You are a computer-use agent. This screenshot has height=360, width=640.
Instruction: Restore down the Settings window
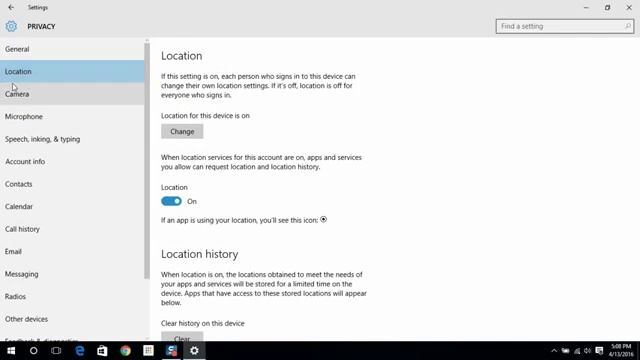(607, 7)
